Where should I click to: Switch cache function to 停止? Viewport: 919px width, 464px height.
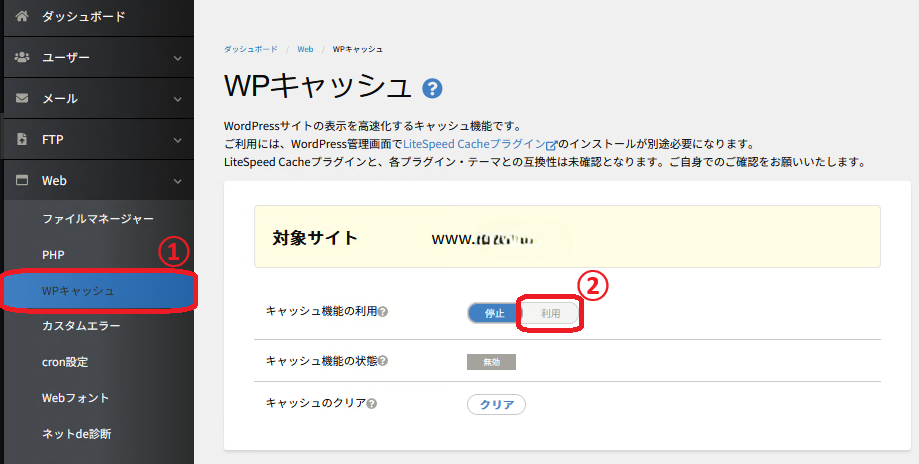point(494,313)
